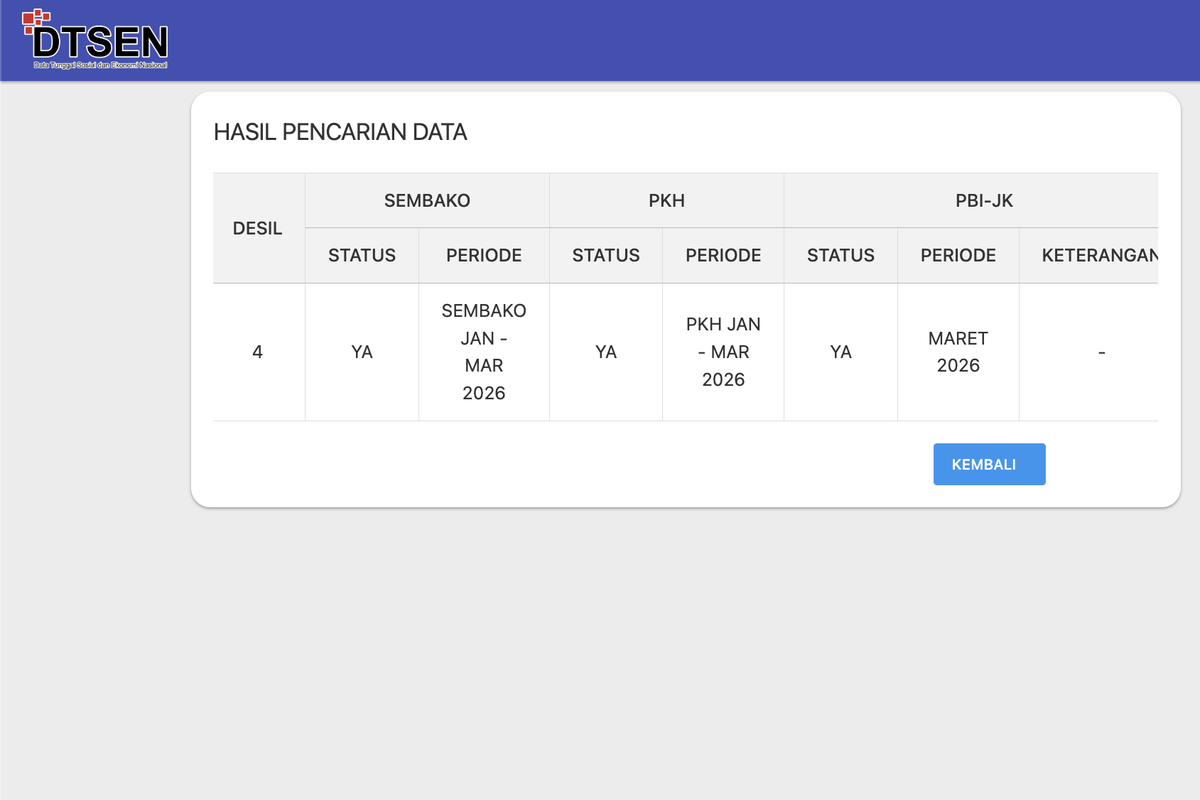This screenshot has height=800, width=1200.
Task: Click the PKH JAN - MAR 2026 cell
Action: [x=723, y=352]
